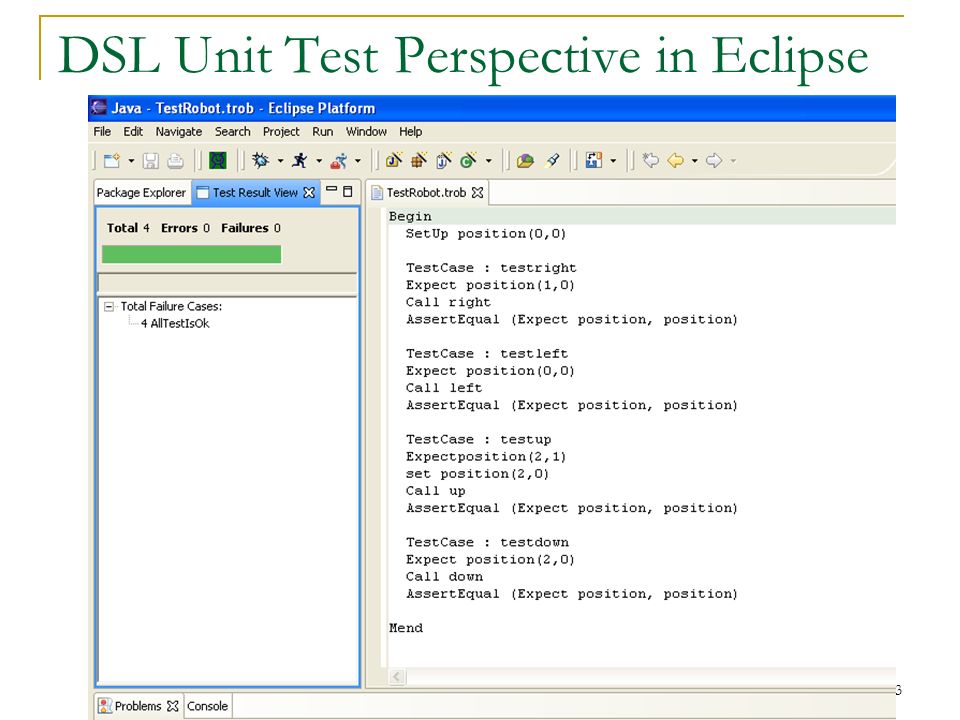Open the Run menu

[323, 132]
